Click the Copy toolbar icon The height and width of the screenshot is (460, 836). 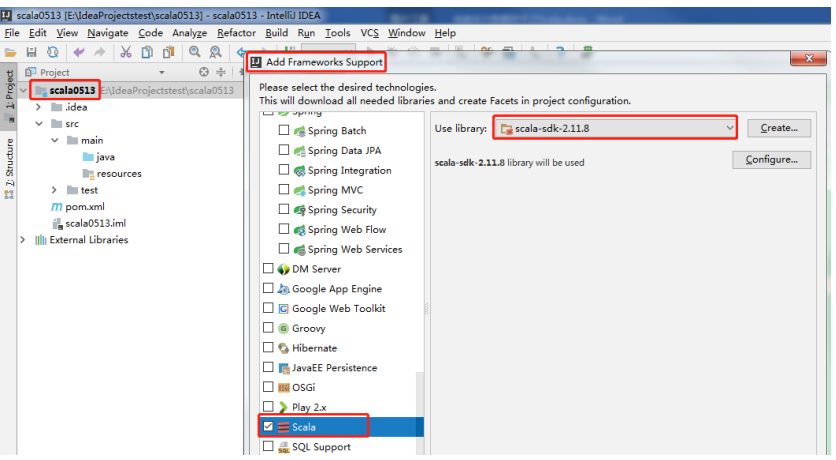click(147, 52)
